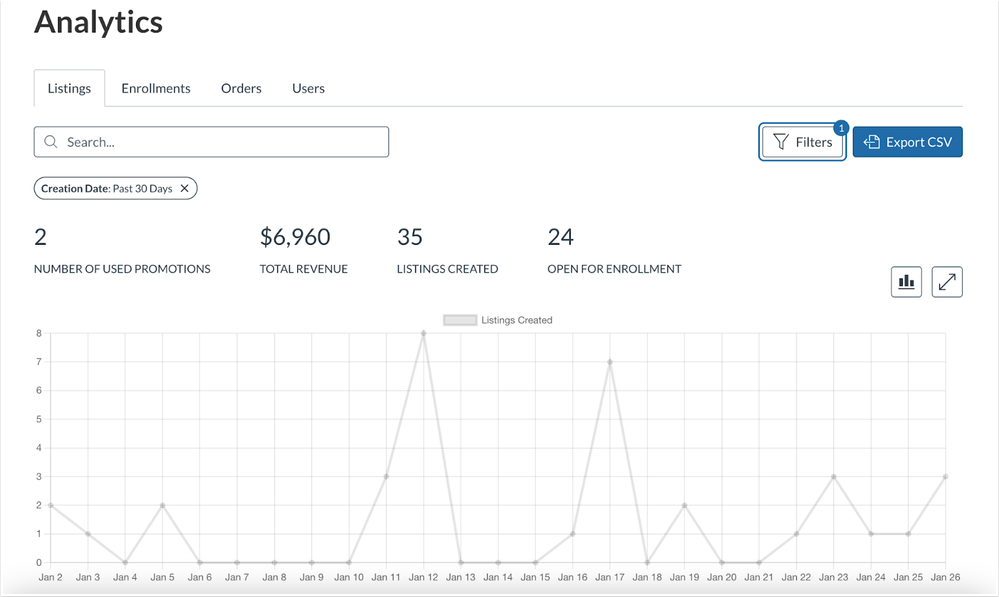999x597 pixels.
Task: Switch to the Enrollments tab
Action: pyautogui.click(x=156, y=88)
